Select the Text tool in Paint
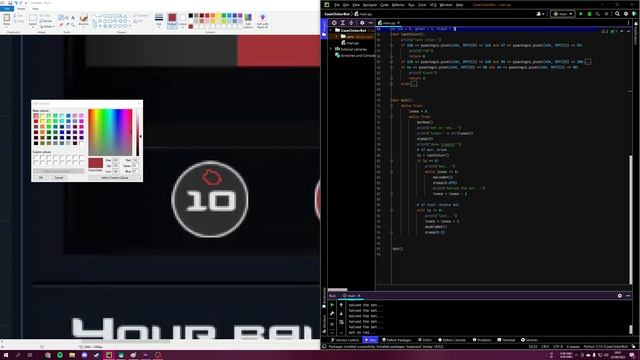 pyautogui.click(x=73, y=18)
